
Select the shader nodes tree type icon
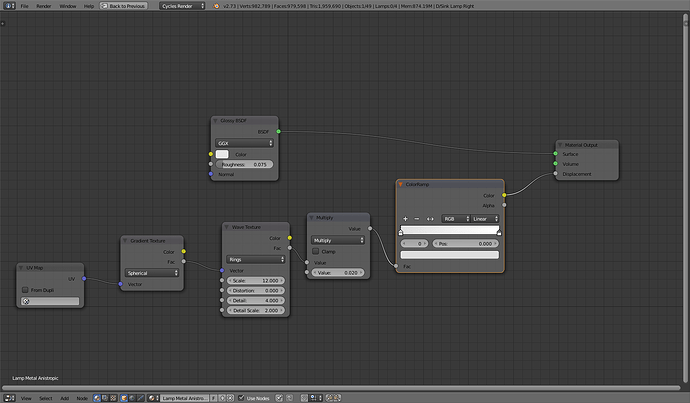[x=97, y=398]
